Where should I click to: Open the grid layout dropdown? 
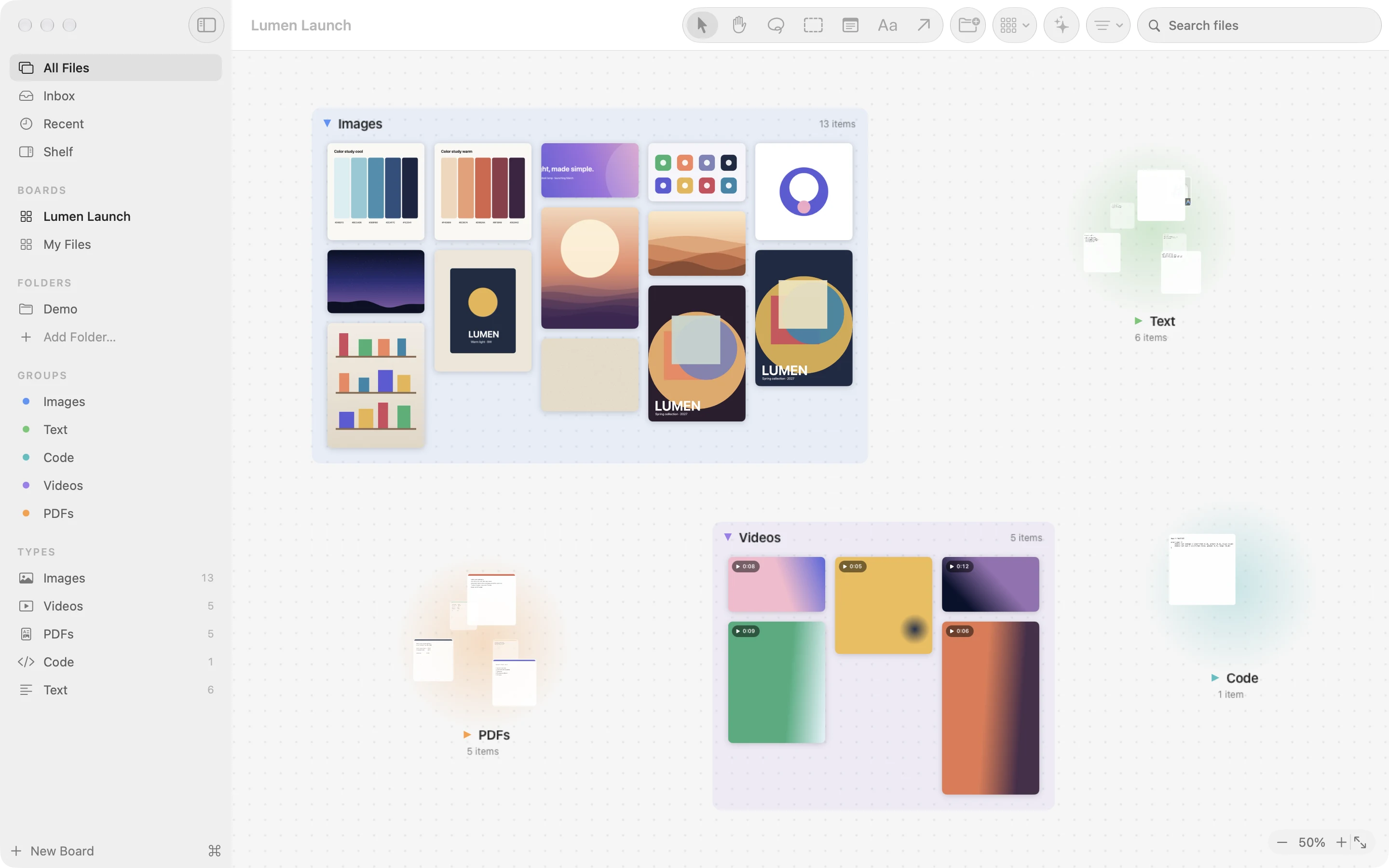coord(1014,25)
